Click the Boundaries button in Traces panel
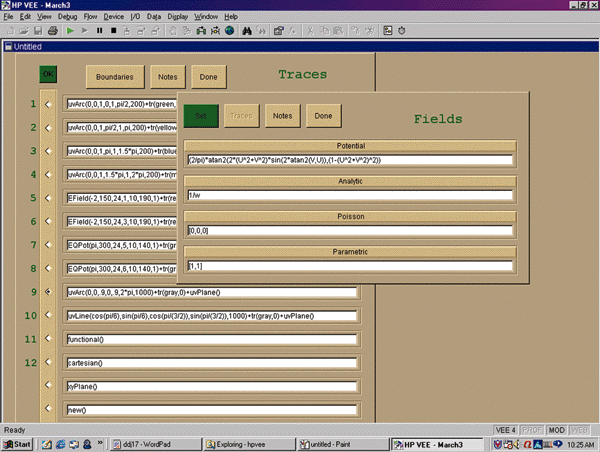Viewport: 600px width, 452px height. tap(115, 76)
